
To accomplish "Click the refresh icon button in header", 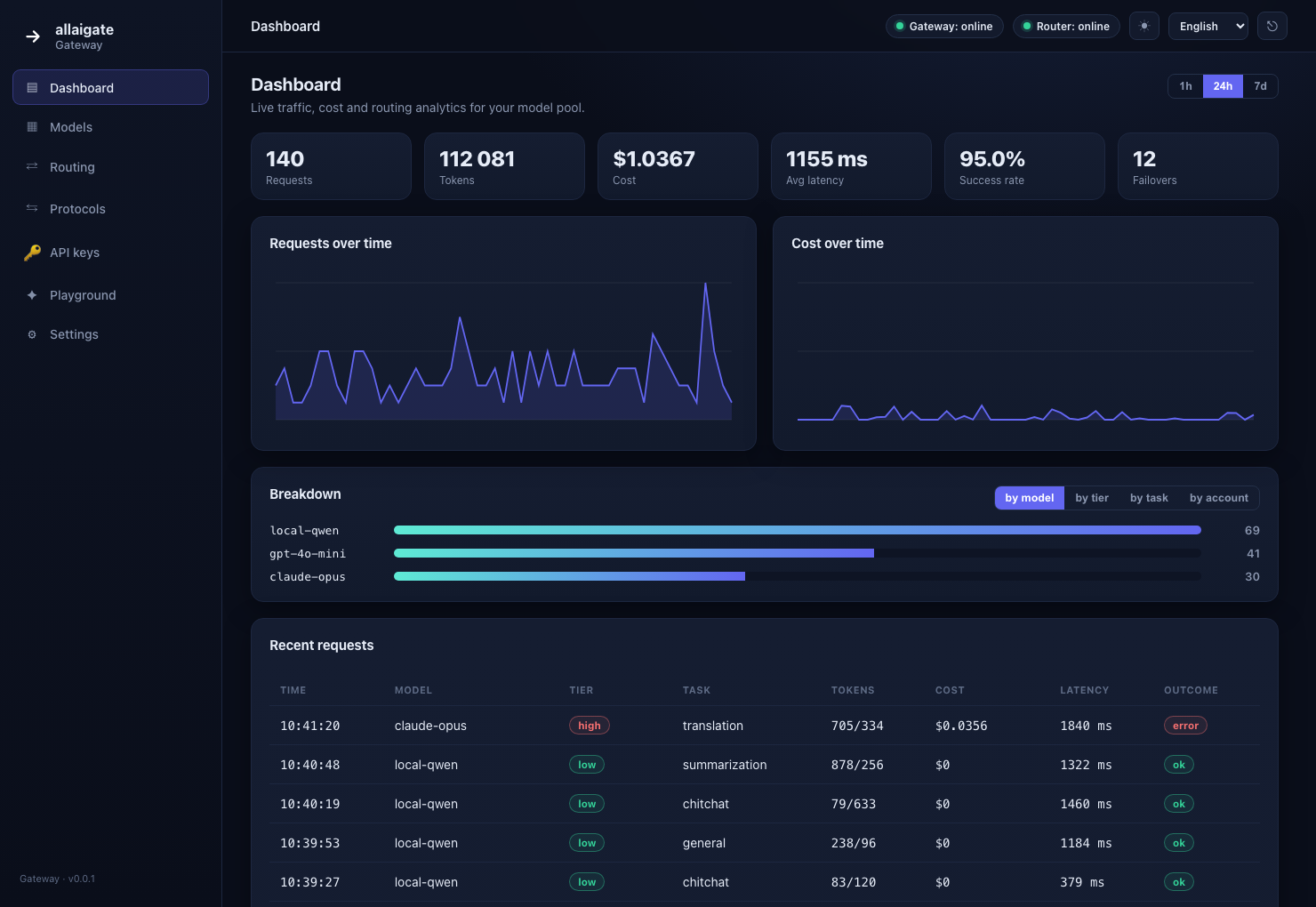I will pyautogui.click(x=1272, y=26).
